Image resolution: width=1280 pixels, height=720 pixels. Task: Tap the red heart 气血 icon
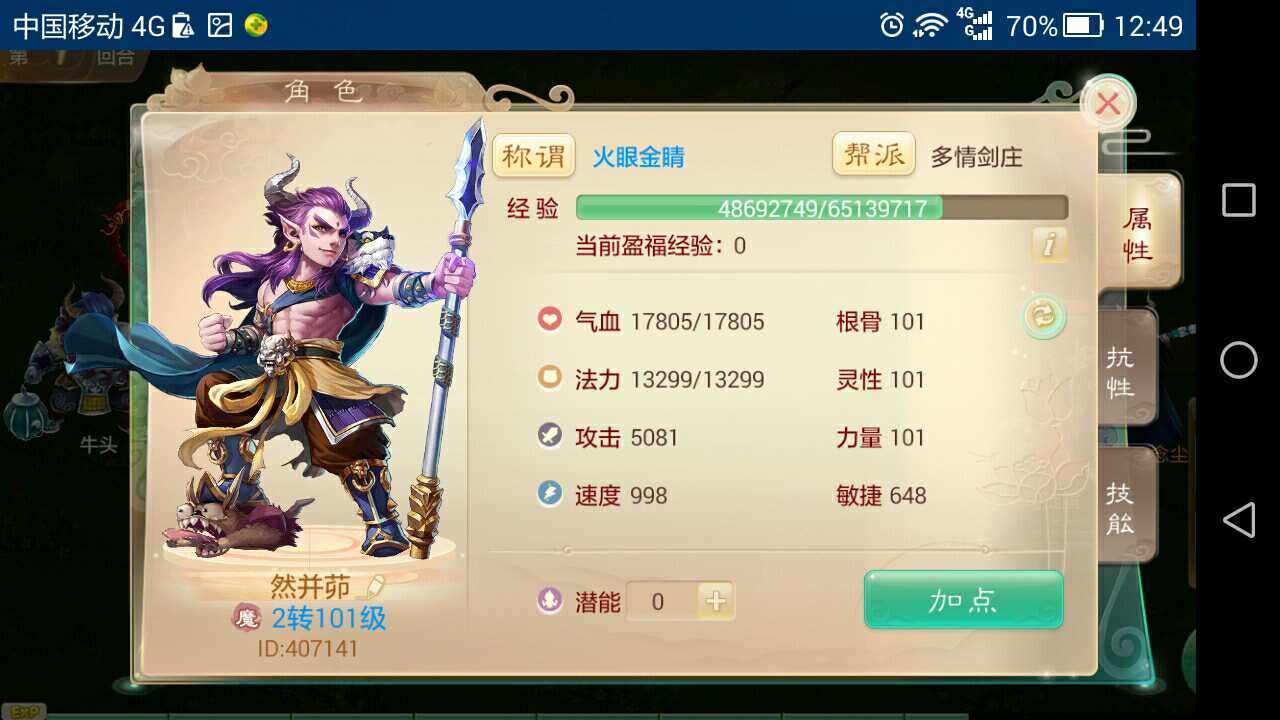(549, 320)
